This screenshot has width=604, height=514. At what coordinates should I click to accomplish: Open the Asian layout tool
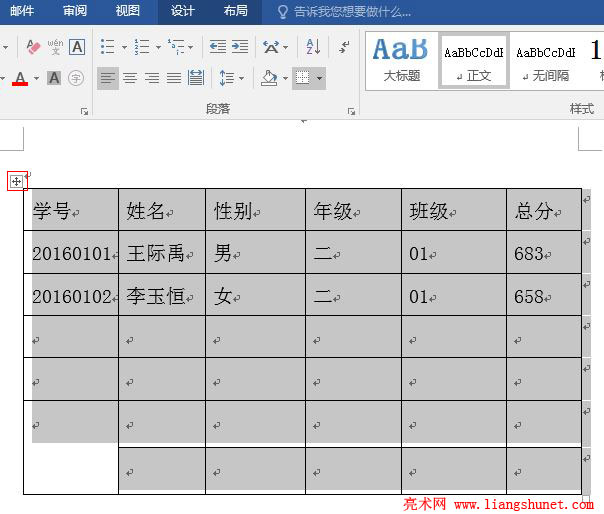coord(271,47)
